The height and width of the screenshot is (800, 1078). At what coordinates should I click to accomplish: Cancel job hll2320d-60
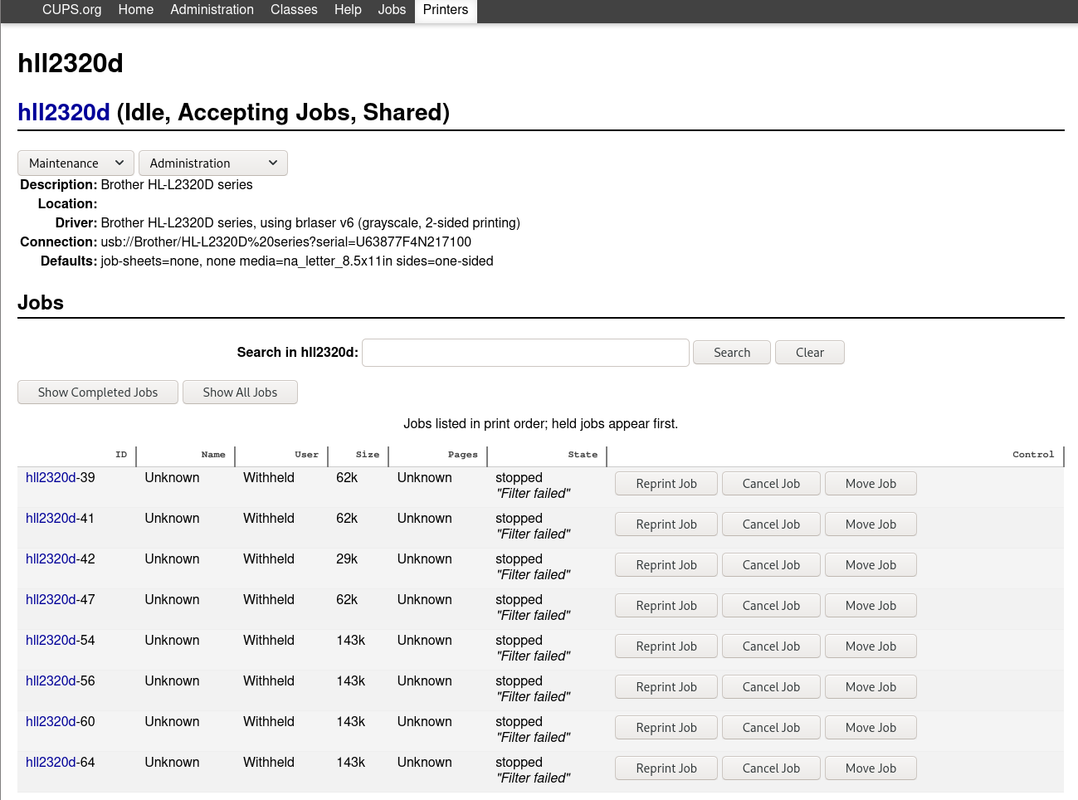[x=771, y=727]
